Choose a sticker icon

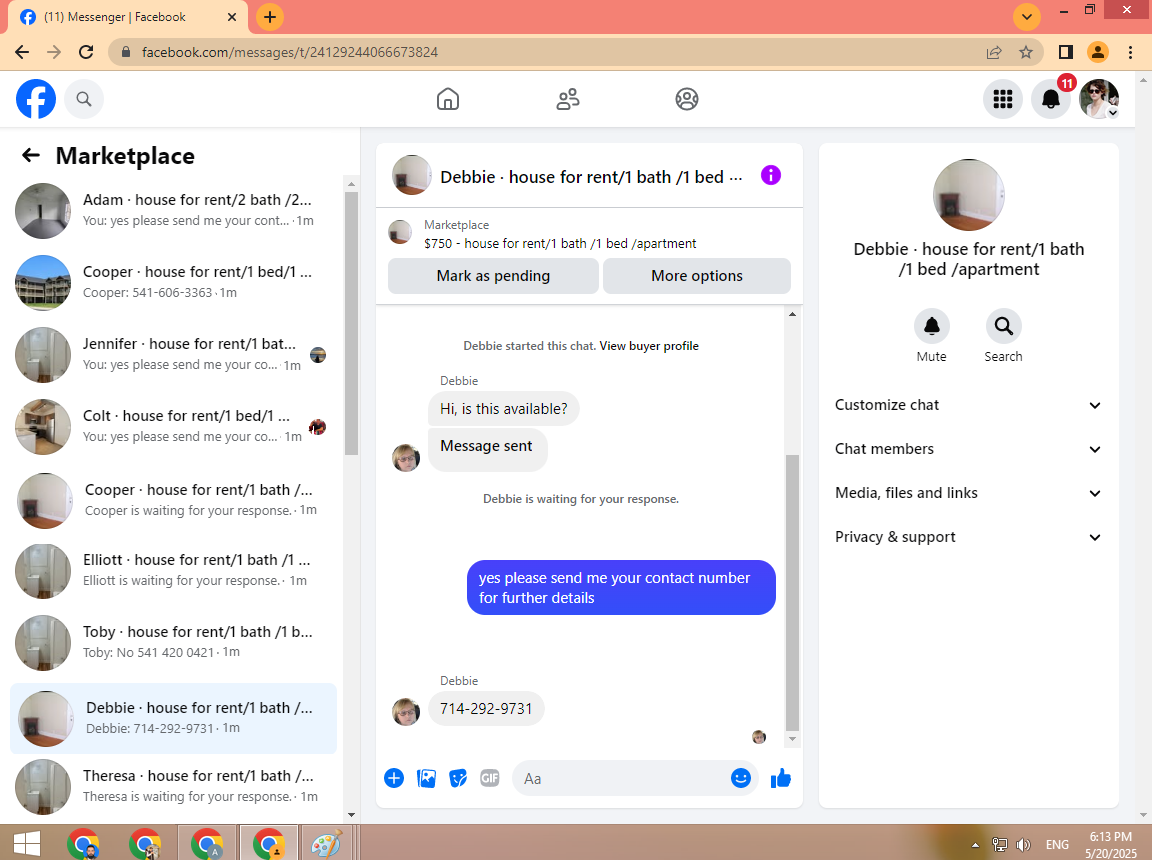458,778
